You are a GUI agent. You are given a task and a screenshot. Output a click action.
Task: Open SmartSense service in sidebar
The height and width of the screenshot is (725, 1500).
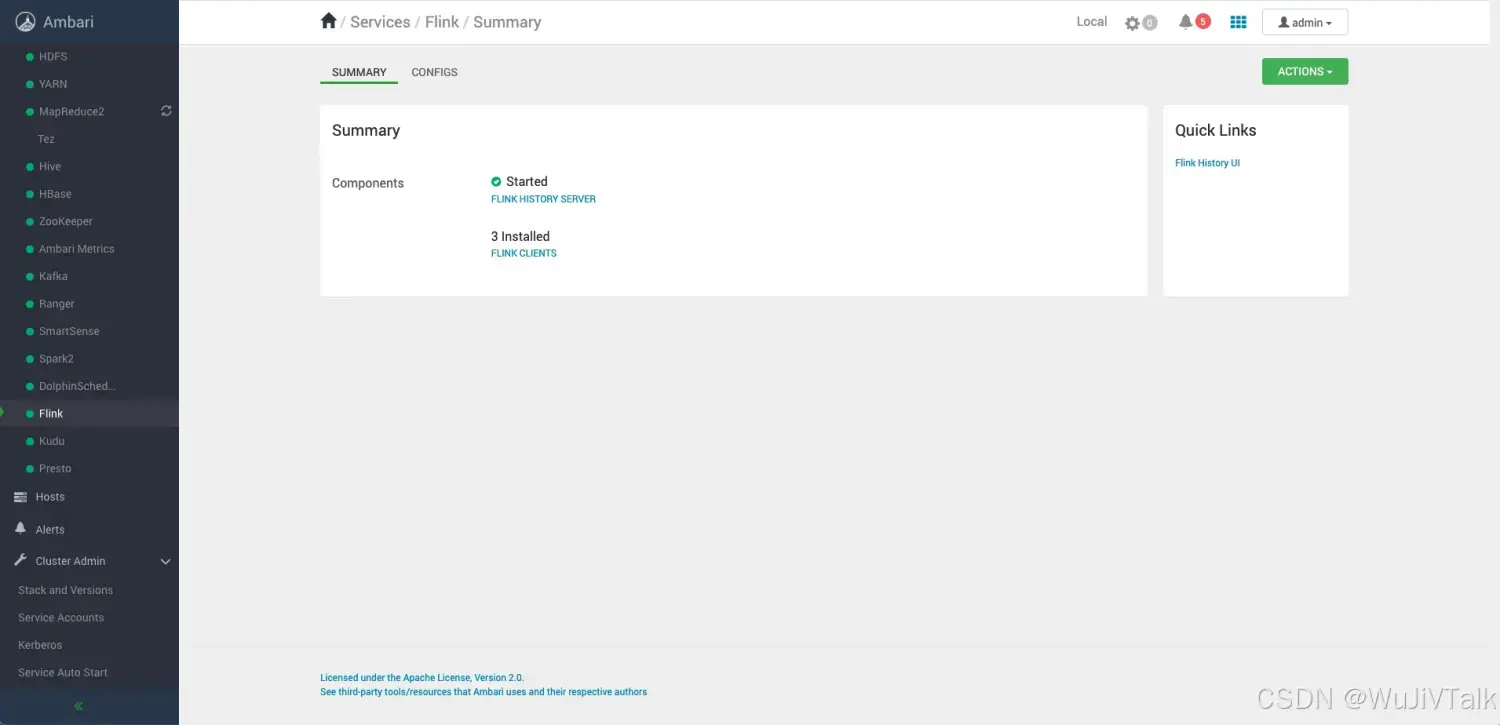[69, 331]
